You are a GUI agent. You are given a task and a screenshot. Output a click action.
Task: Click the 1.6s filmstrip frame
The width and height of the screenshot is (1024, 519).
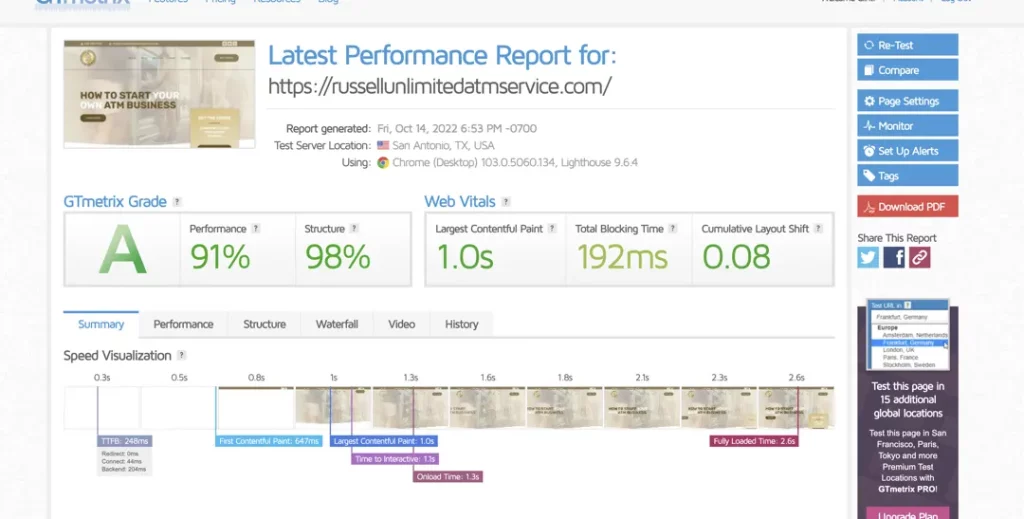[487, 407]
